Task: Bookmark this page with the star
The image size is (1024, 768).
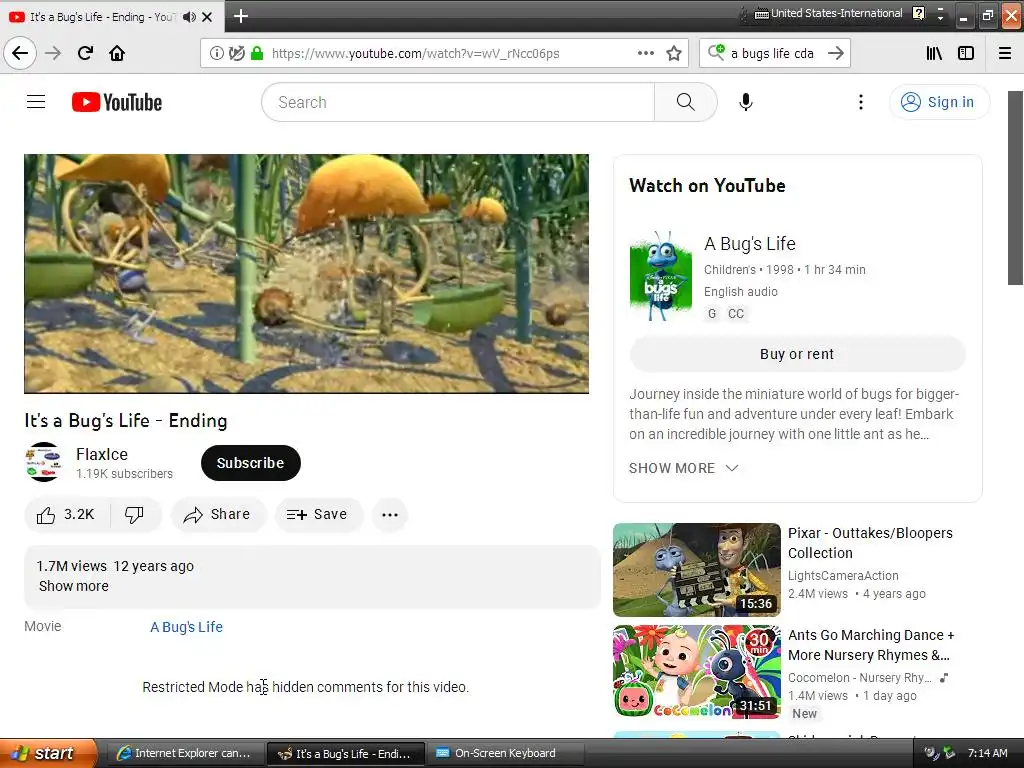Action: [x=674, y=53]
